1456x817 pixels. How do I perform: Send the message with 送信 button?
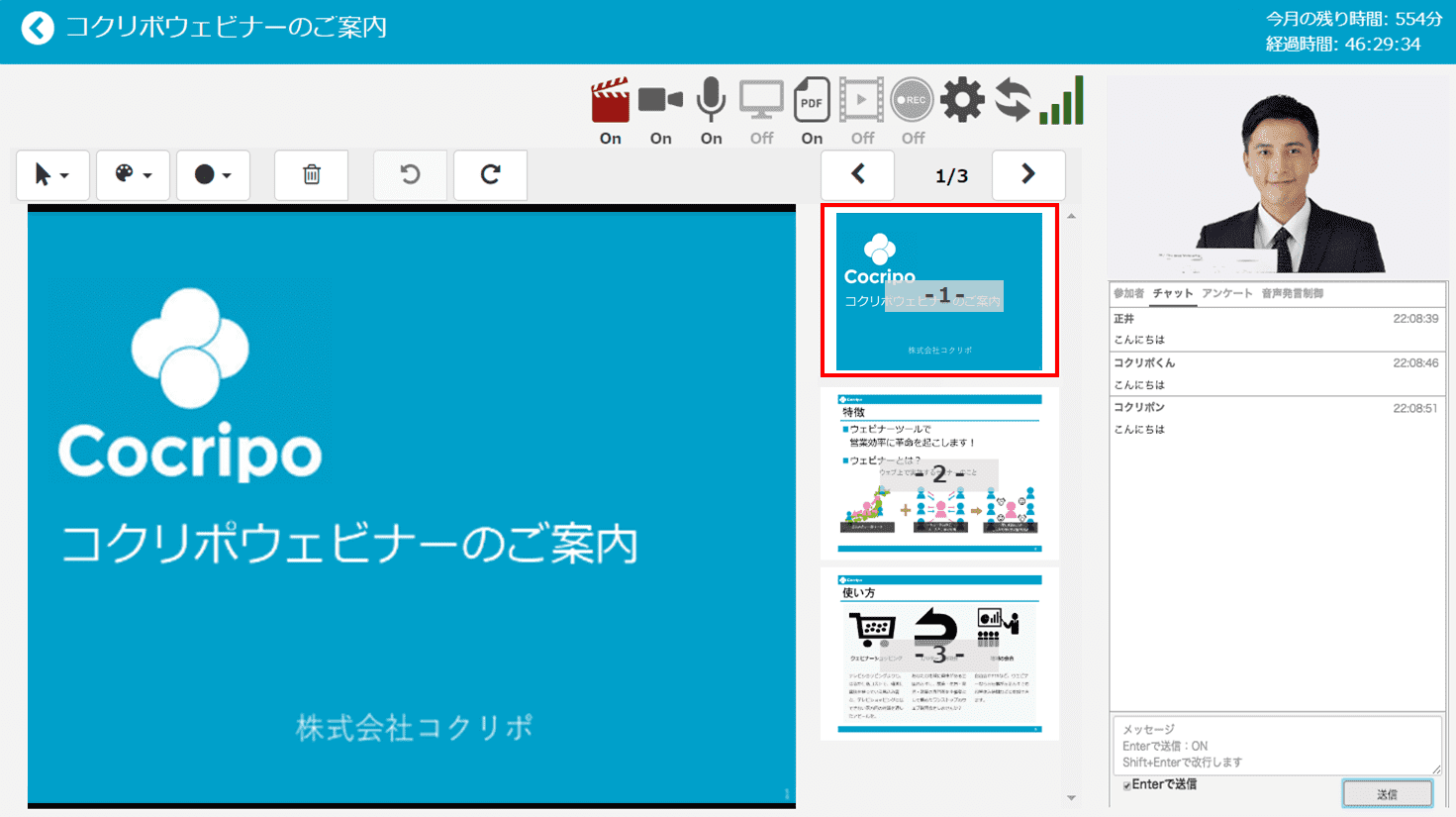1387,793
